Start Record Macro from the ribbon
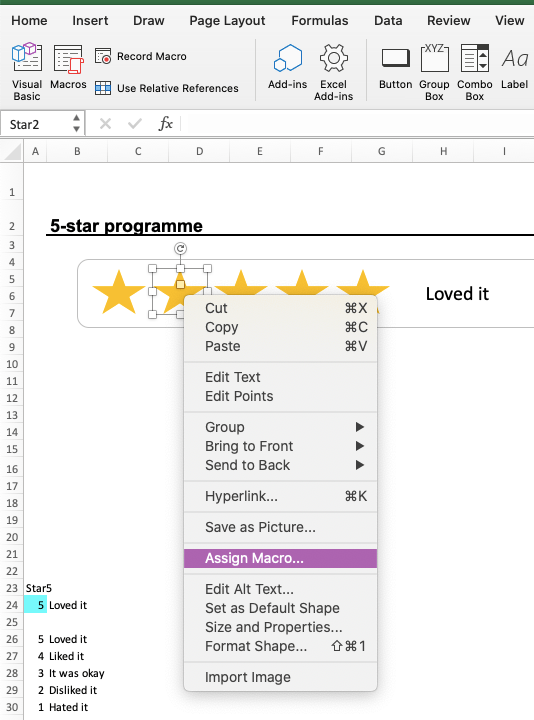 tap(141, 56)
